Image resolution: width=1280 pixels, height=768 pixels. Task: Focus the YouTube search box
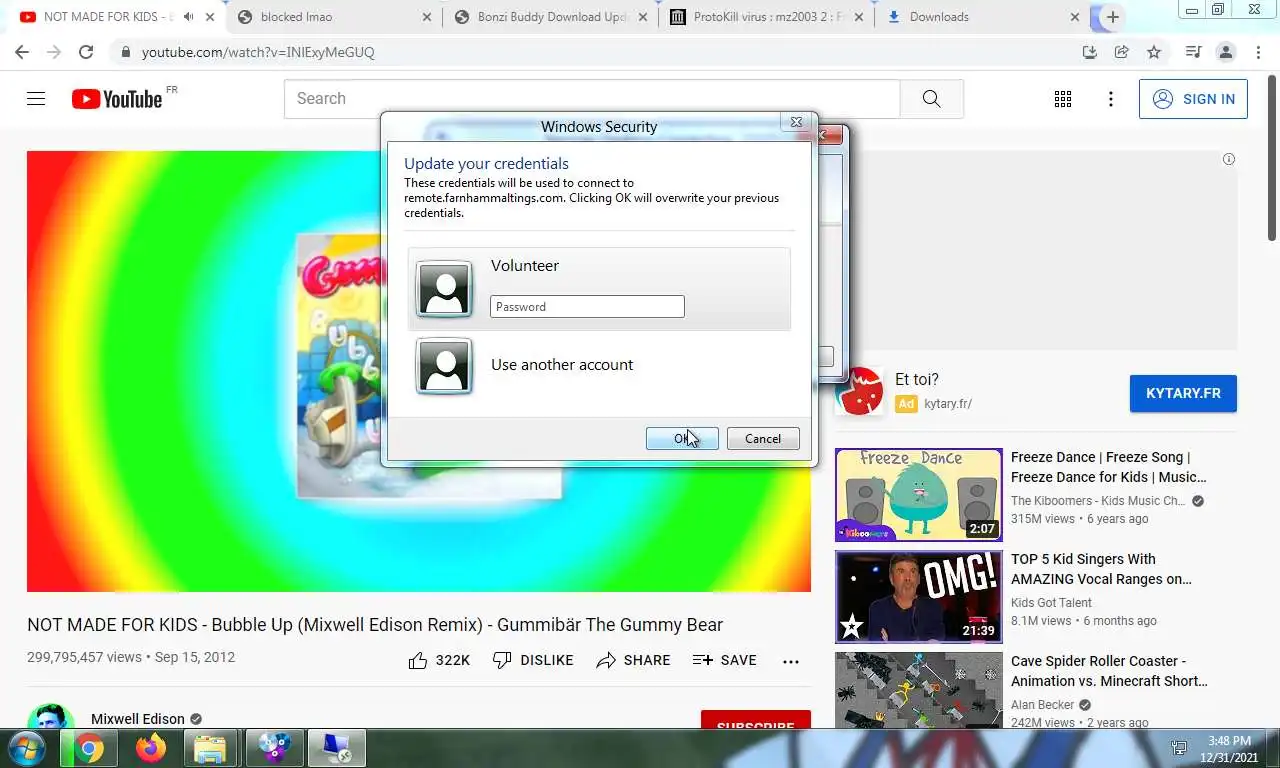click(x=592, y=99)
